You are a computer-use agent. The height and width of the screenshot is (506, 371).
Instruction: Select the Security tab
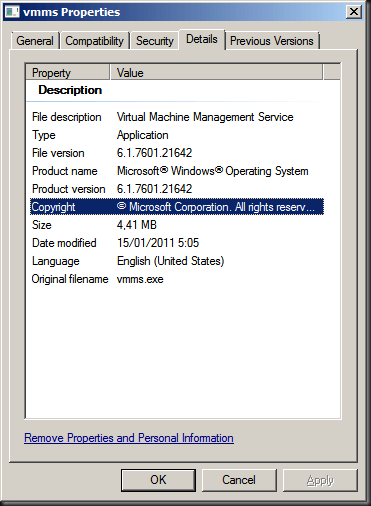point(155,41)
